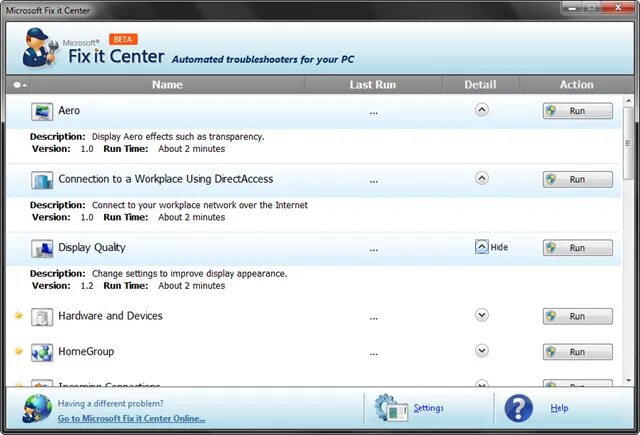The width and height of the screenshot is (640, 435).
Task: Sort list by Last Run column
Action: pos(373,85)
